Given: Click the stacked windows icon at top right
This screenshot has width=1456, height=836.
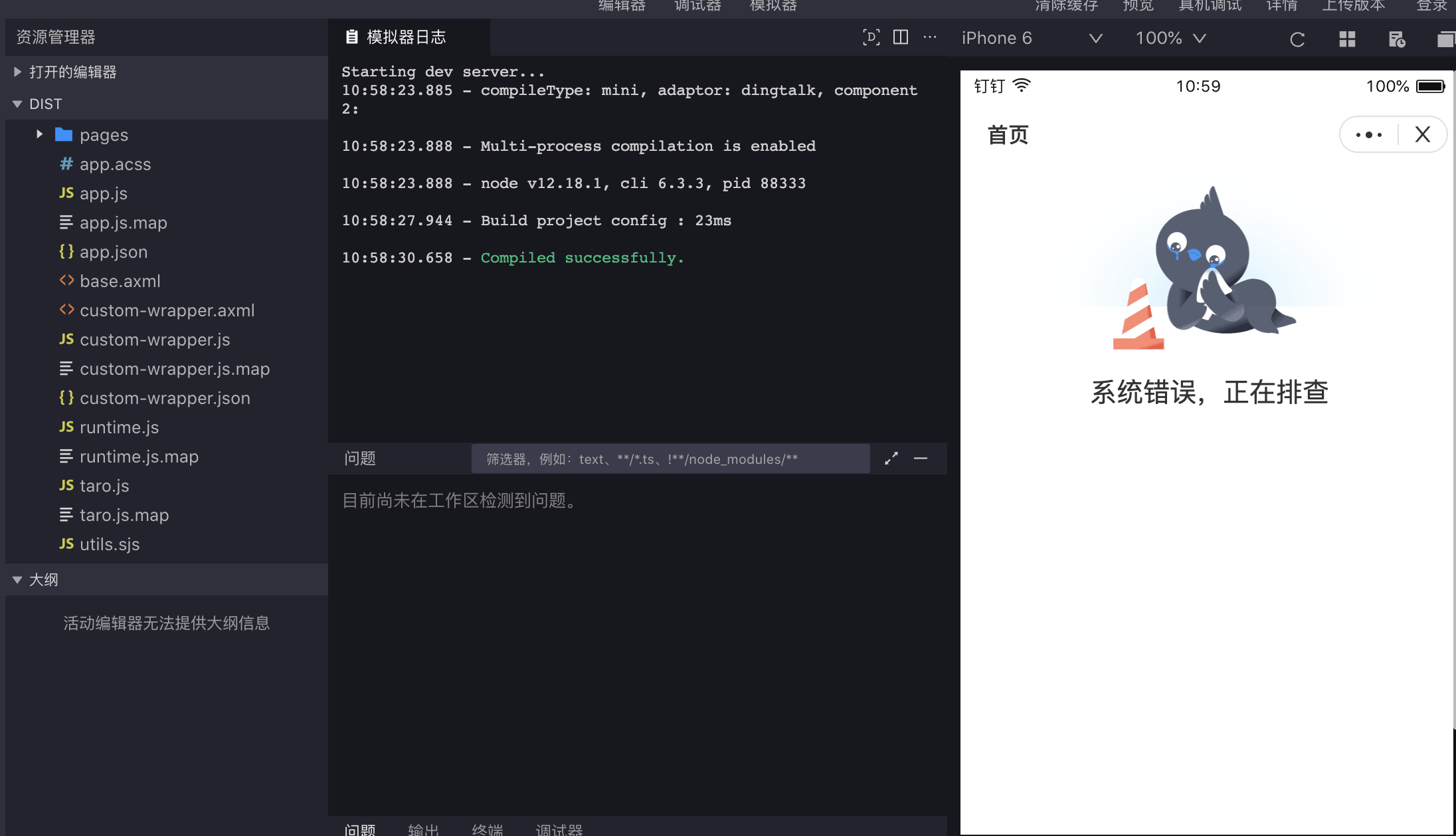Looking at the screenshot, I should [x=1446, y=39].
